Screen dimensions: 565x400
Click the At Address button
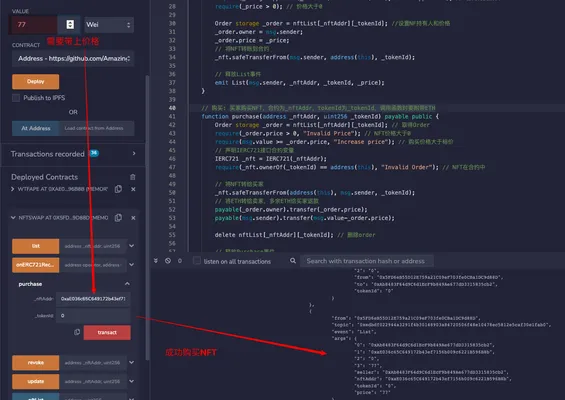[x=36, y=128]
